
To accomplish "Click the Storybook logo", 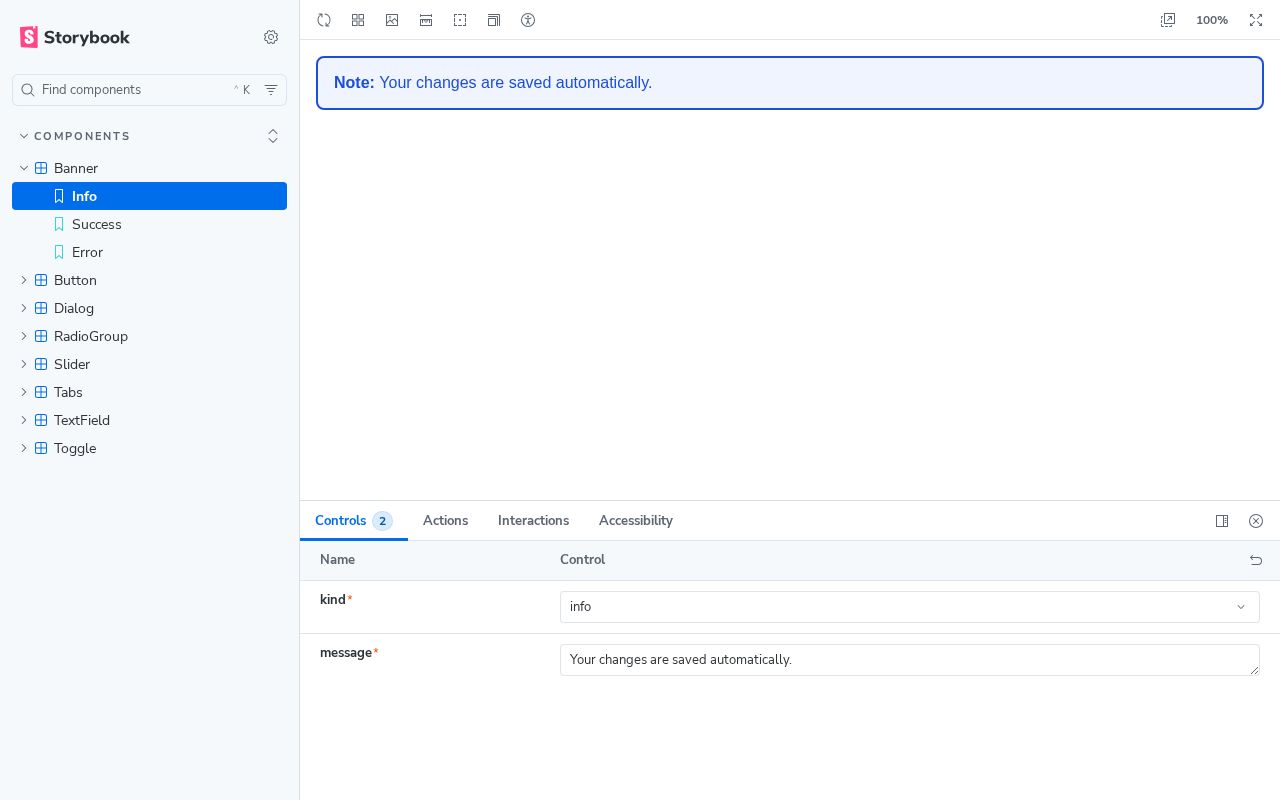I will (75, 37).
